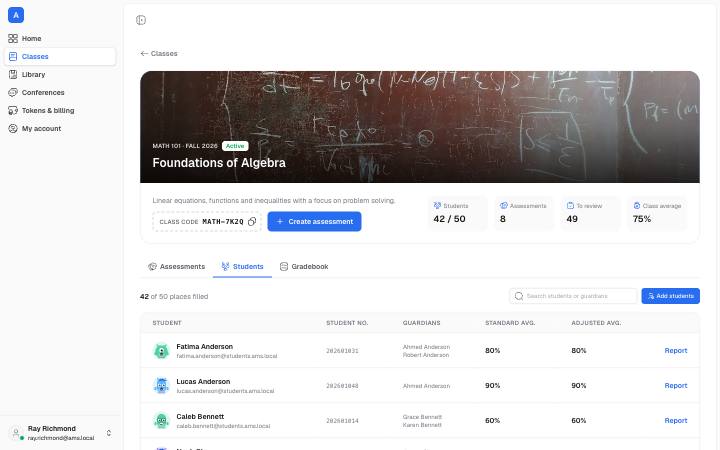
Task: Click Fatima Anderson's avatar
Action: click(161, 351)
